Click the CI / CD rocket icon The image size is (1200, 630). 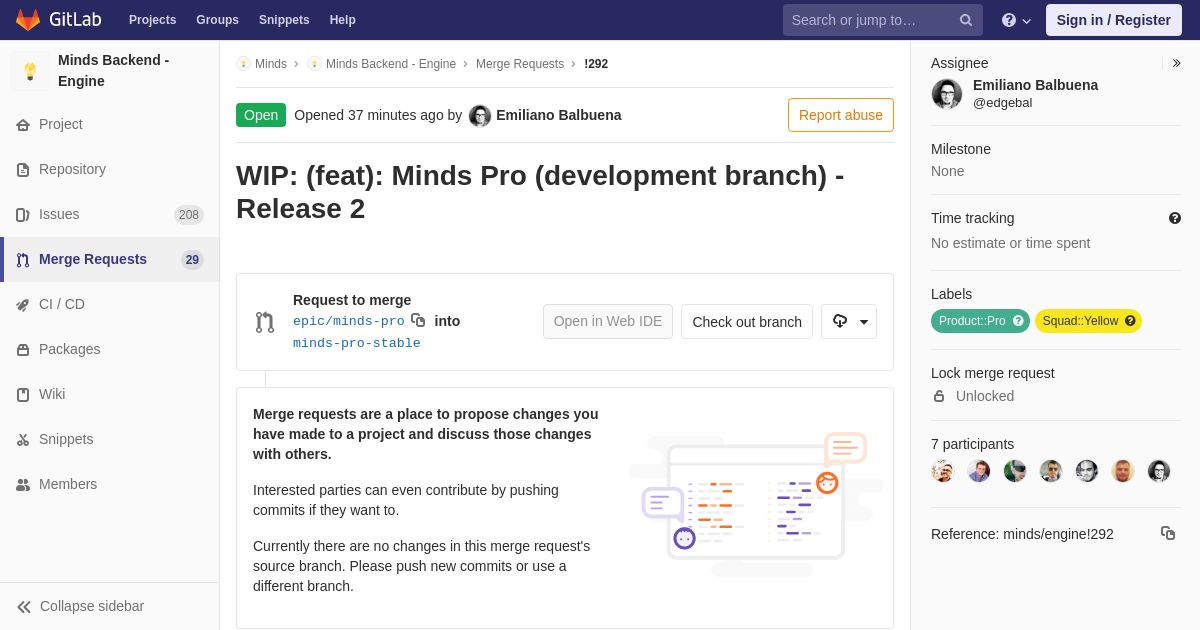(x=23, y=305)
